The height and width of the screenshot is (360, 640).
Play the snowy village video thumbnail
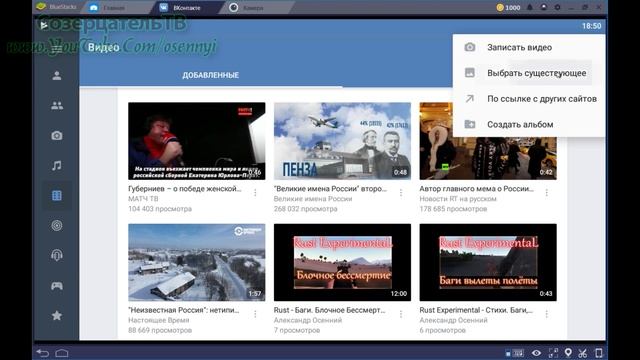pos(197,262)
